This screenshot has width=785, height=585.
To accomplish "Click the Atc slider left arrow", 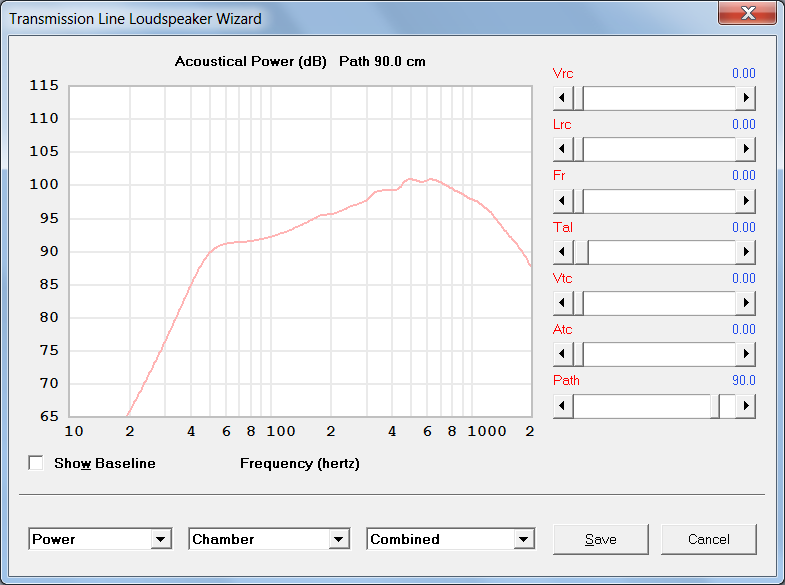I will click(563, 354).
